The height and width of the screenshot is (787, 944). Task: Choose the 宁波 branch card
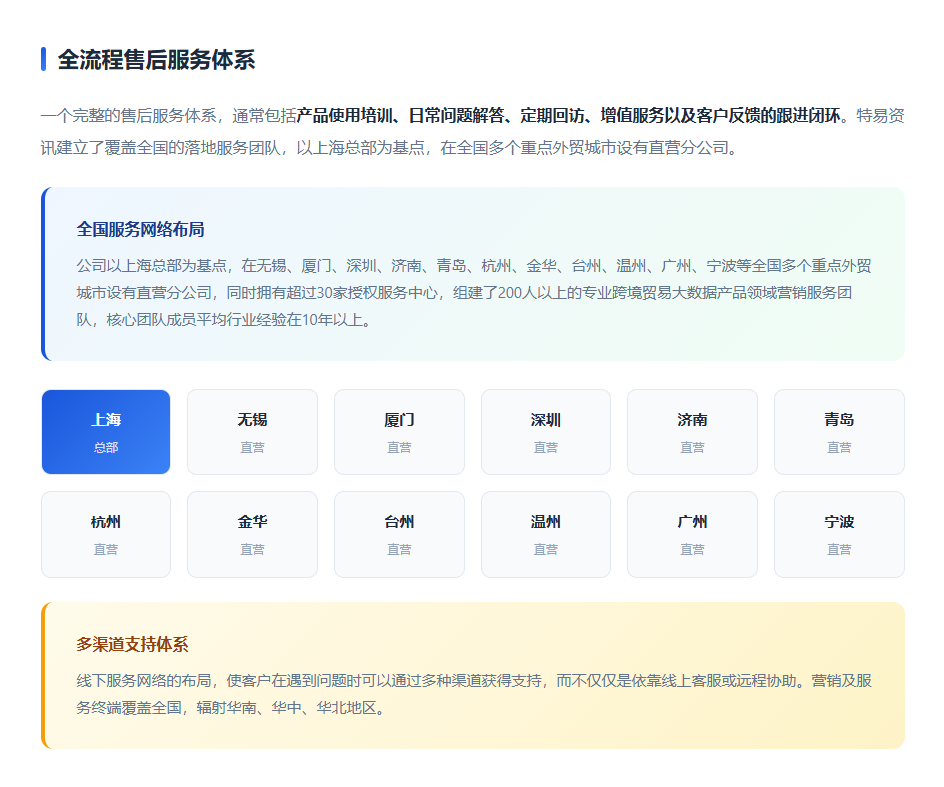point(839,534)
